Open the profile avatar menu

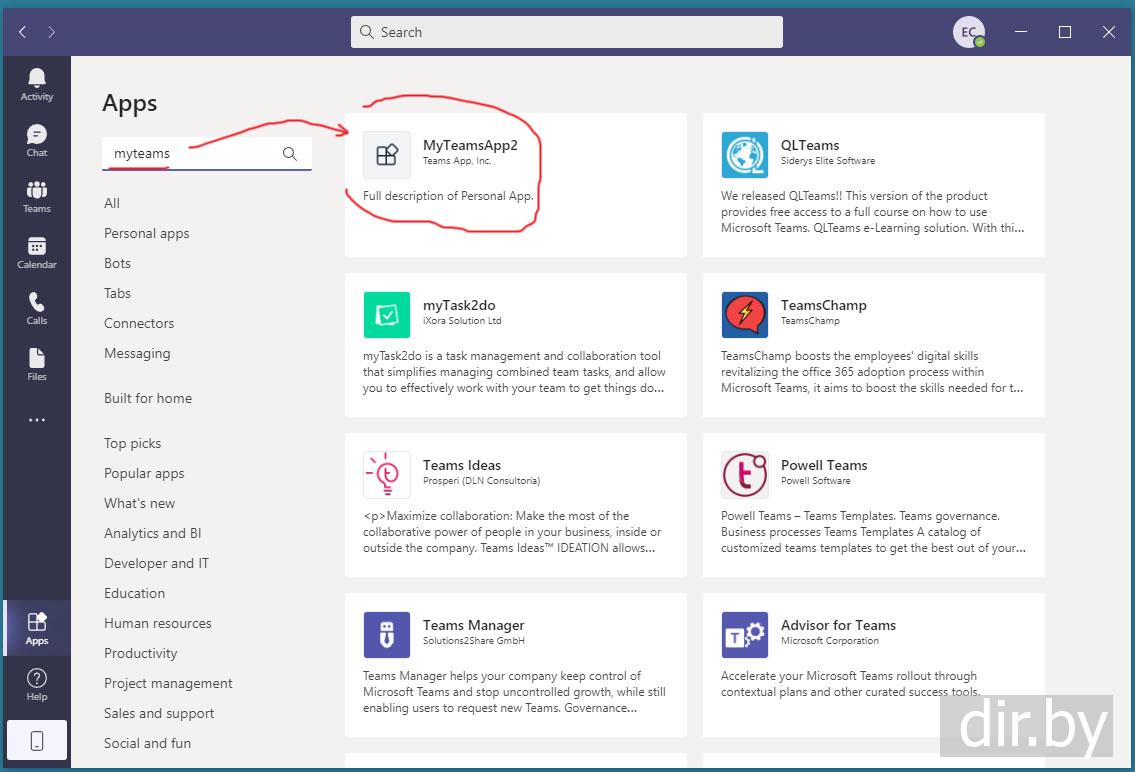pyautogui.click(x=968, y=32)
